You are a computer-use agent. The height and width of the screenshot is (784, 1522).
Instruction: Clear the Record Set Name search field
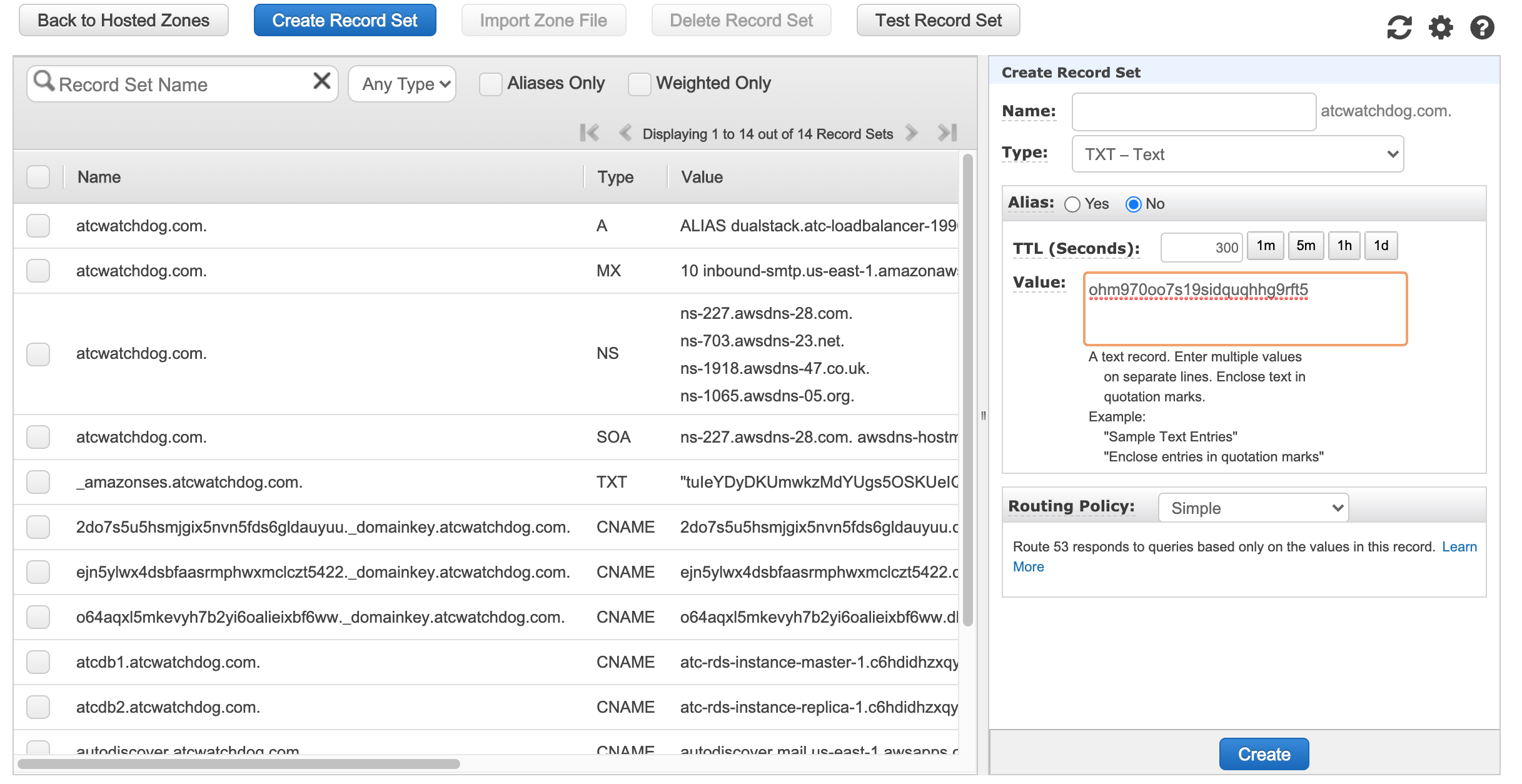coord(321,81)
